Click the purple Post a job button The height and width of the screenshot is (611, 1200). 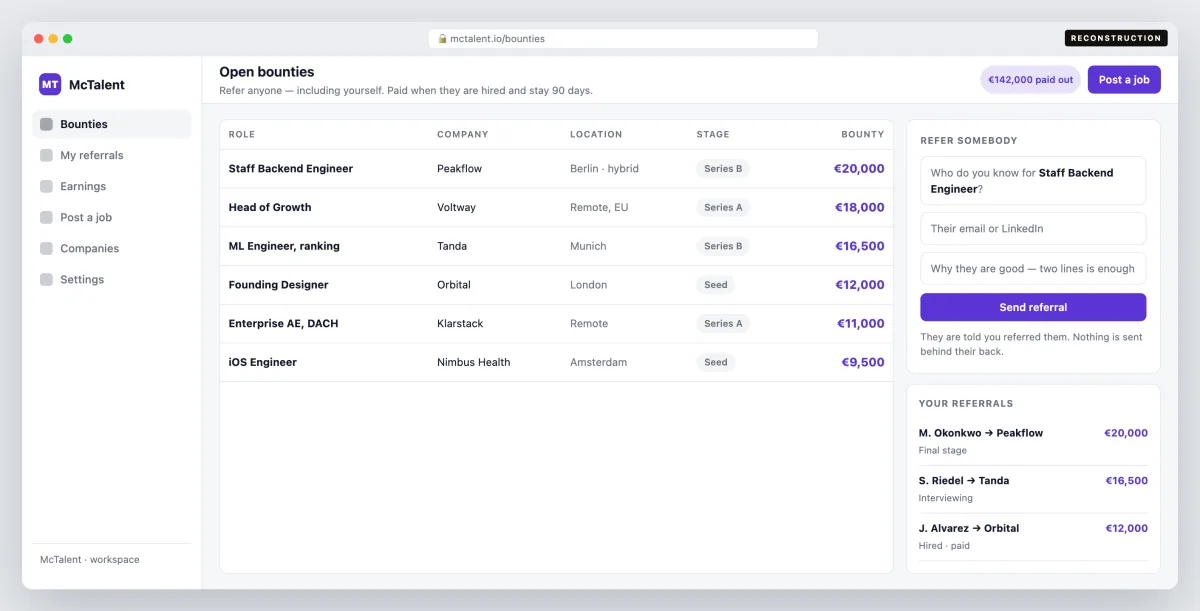pyautogui.click(x=1124, y=80)
